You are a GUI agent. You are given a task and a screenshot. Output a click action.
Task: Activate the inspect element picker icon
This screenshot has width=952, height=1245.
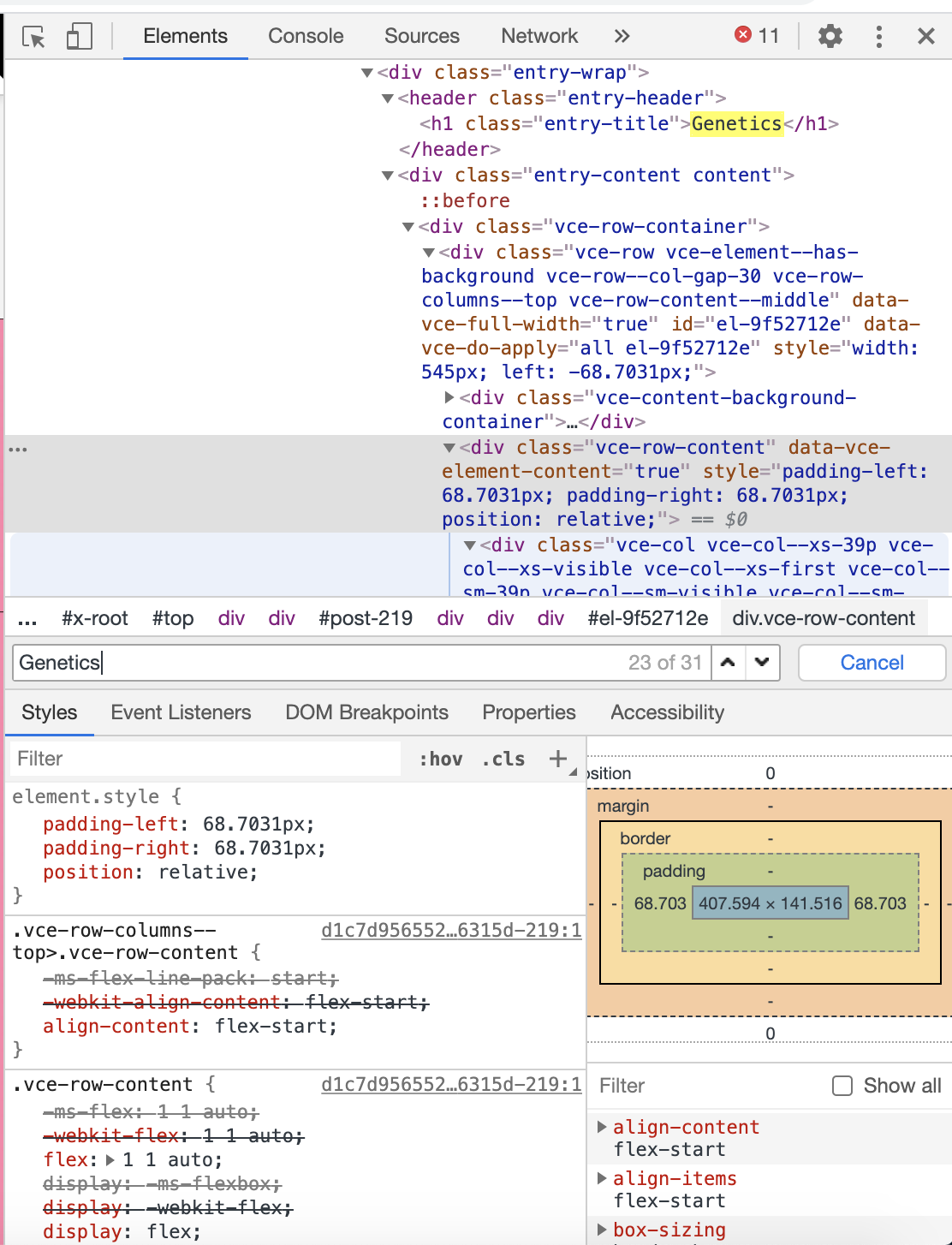coord(33,37)
